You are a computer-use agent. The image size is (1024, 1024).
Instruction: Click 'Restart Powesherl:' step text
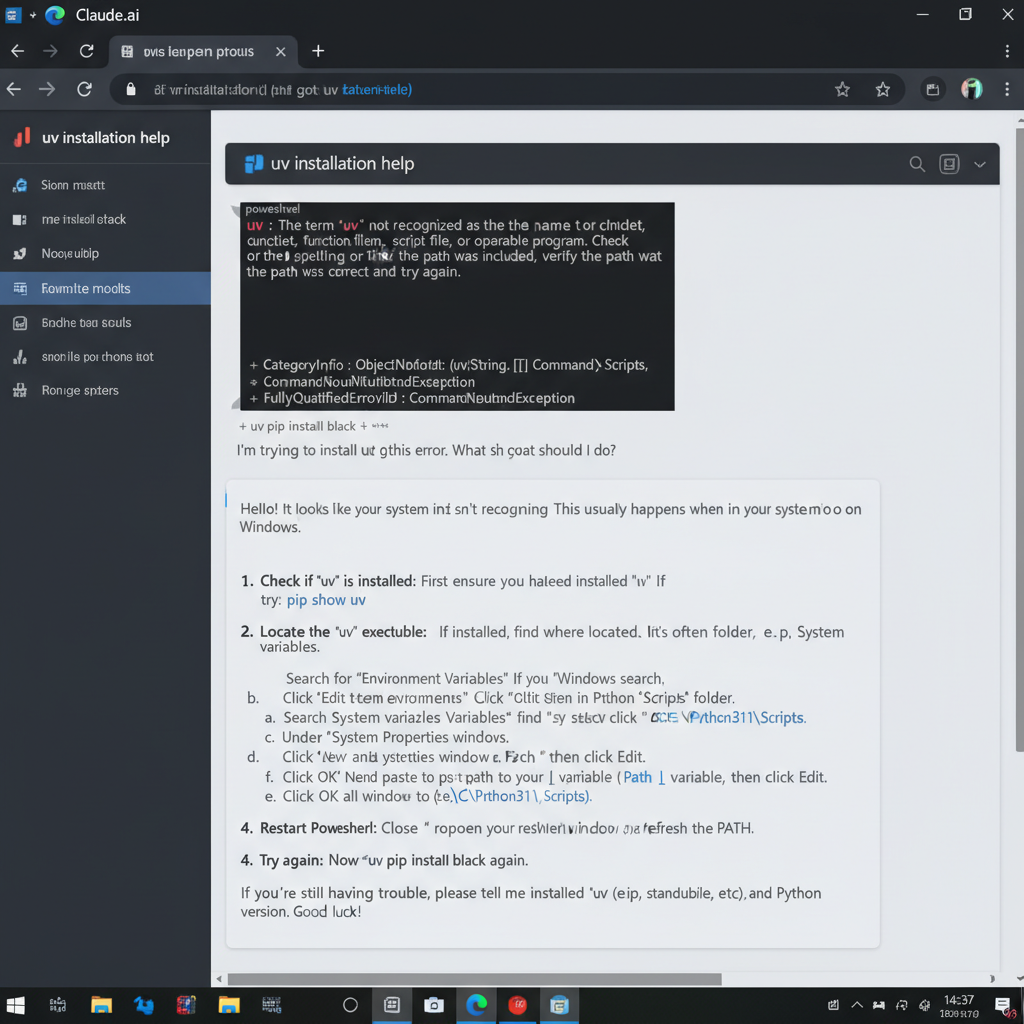point(318,828)
